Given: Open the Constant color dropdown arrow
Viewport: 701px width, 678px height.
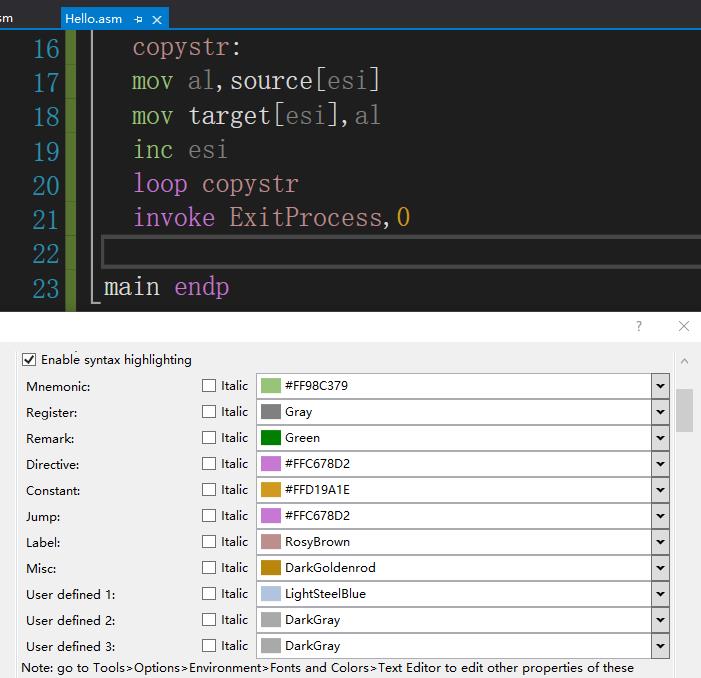Looking at the screenshot, I should (660, 489).
